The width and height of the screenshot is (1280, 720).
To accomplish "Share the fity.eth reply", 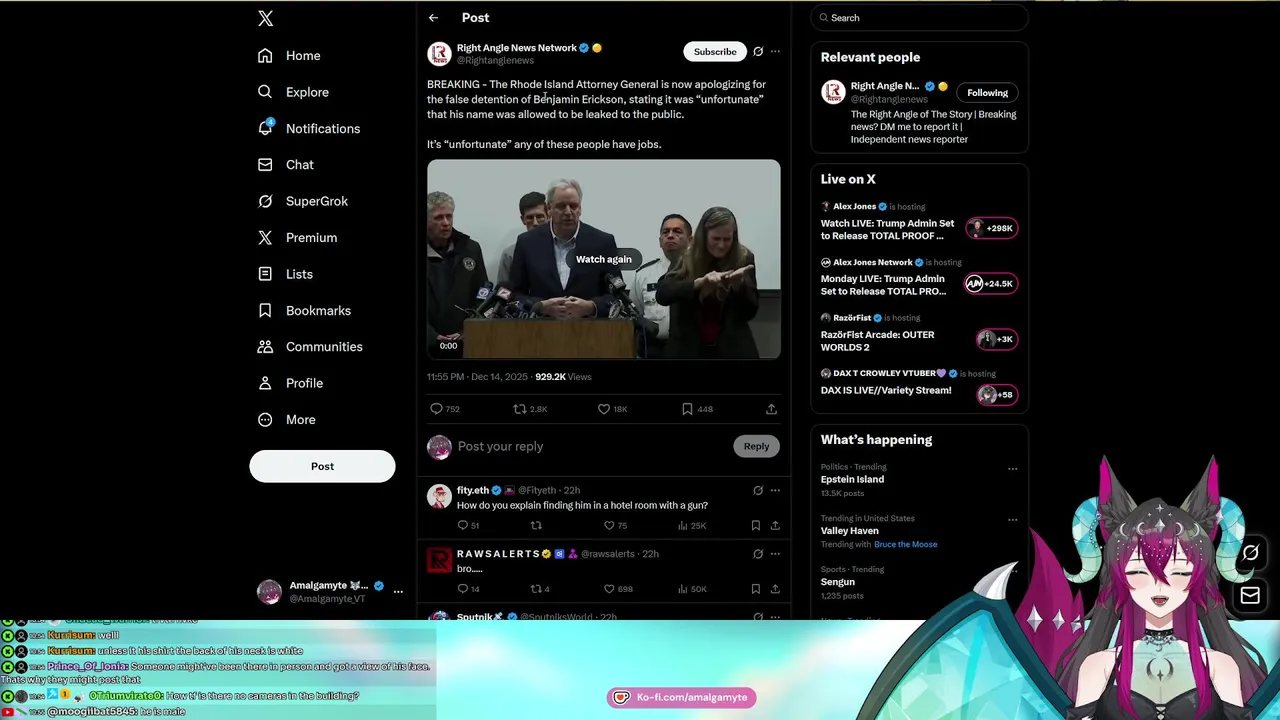I will [x=775, y=525].
